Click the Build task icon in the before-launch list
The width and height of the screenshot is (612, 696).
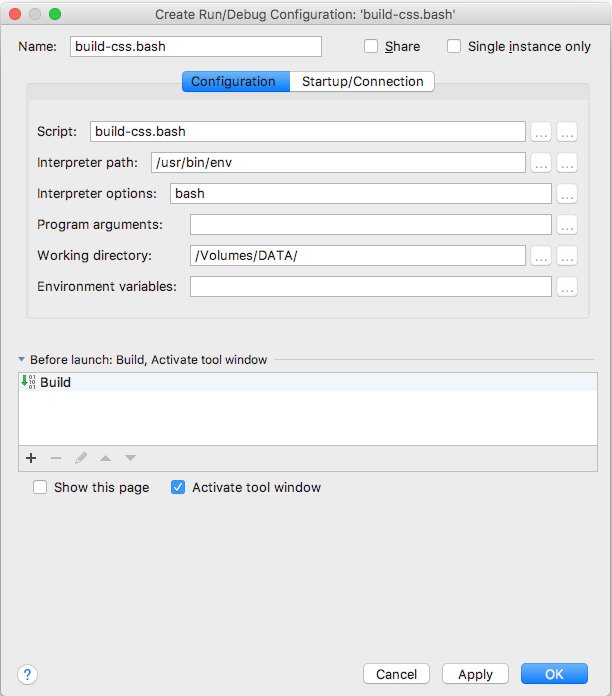pos(28,382)
